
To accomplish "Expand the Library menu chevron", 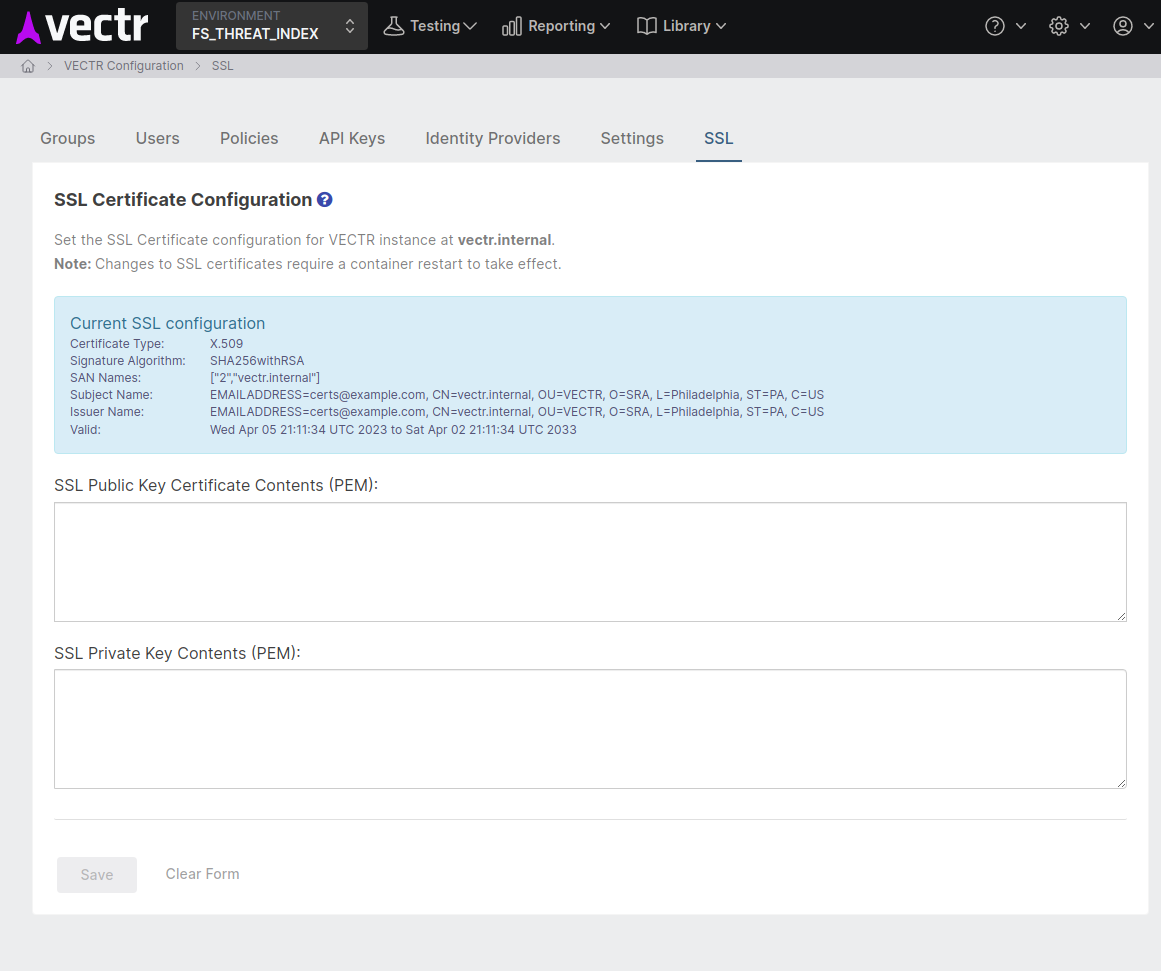I will 720,26.
